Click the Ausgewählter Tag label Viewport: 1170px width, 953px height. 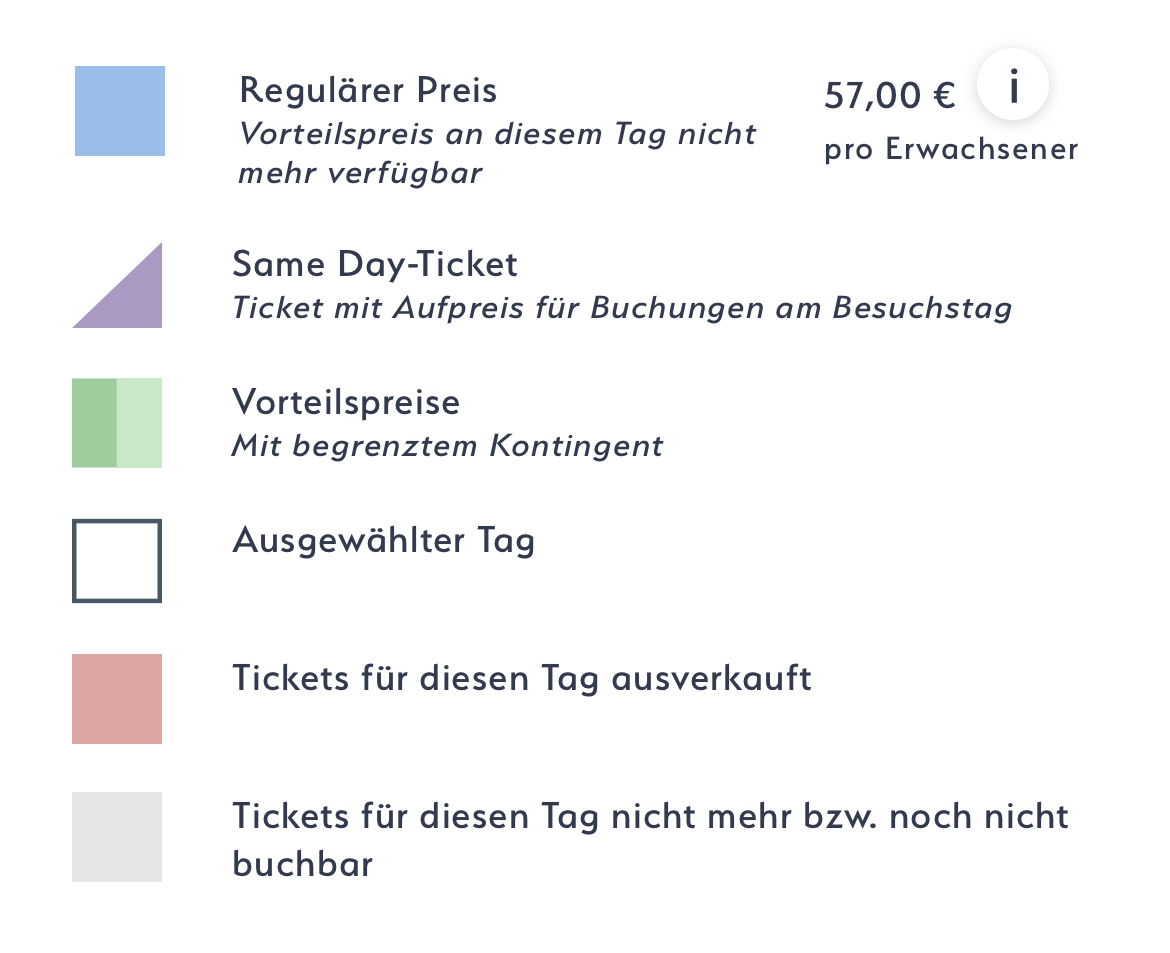pos(383,541)
